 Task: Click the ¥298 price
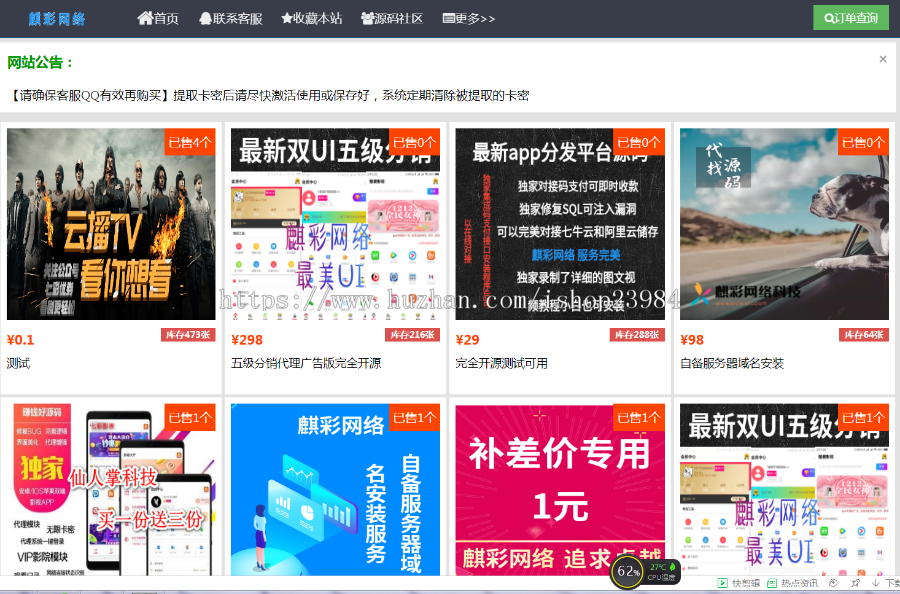(x=247, y=340)
